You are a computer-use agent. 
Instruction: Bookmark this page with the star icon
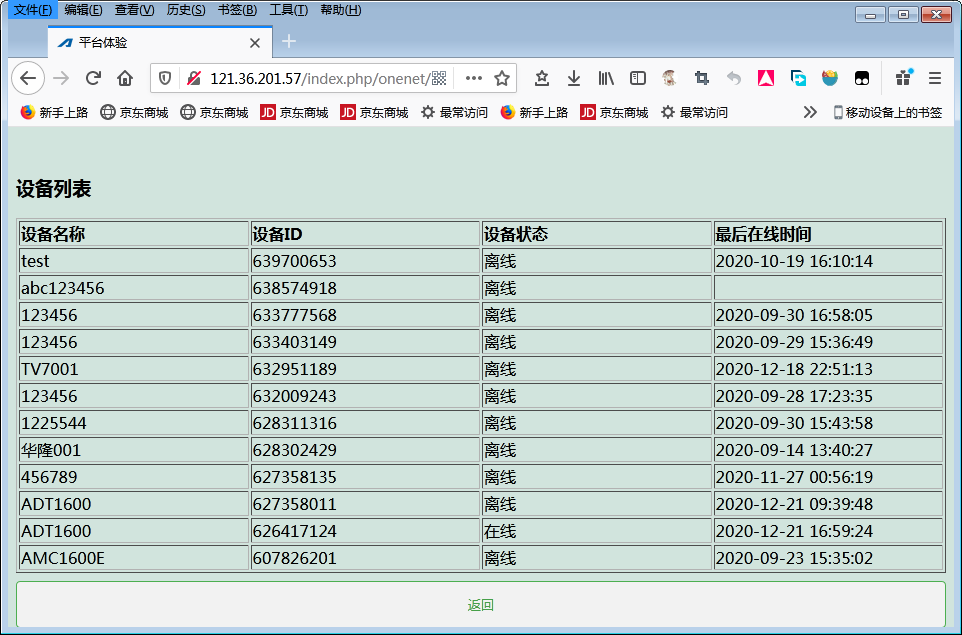click(503, 78)
